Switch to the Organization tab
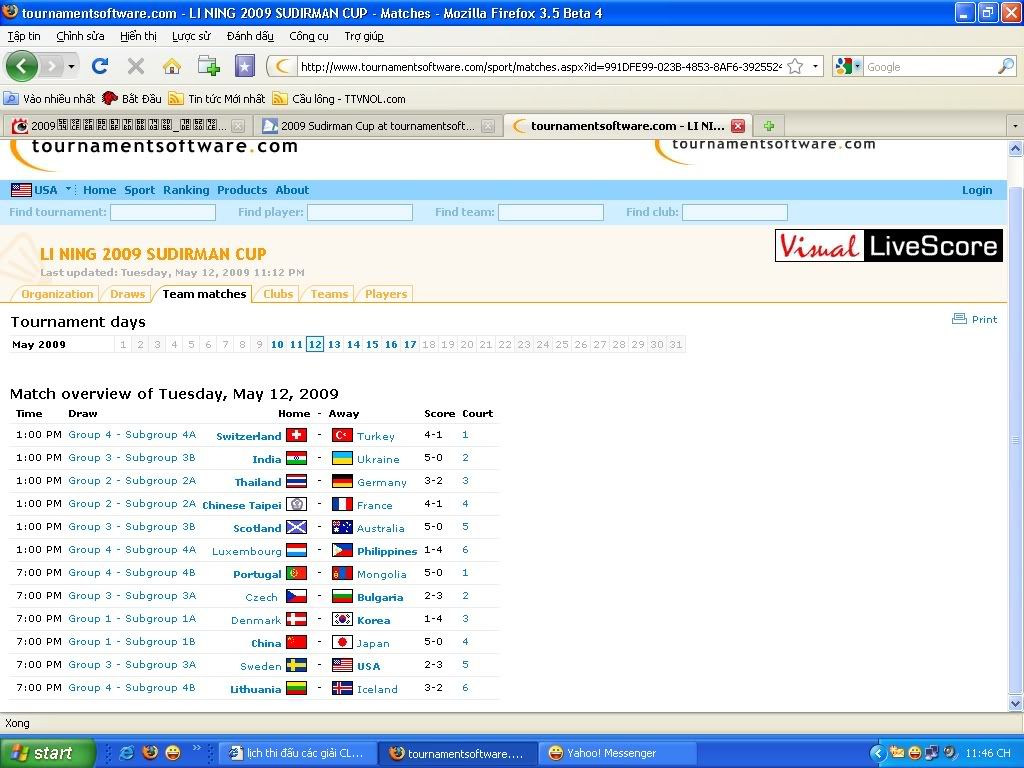 tap(57, 294)
